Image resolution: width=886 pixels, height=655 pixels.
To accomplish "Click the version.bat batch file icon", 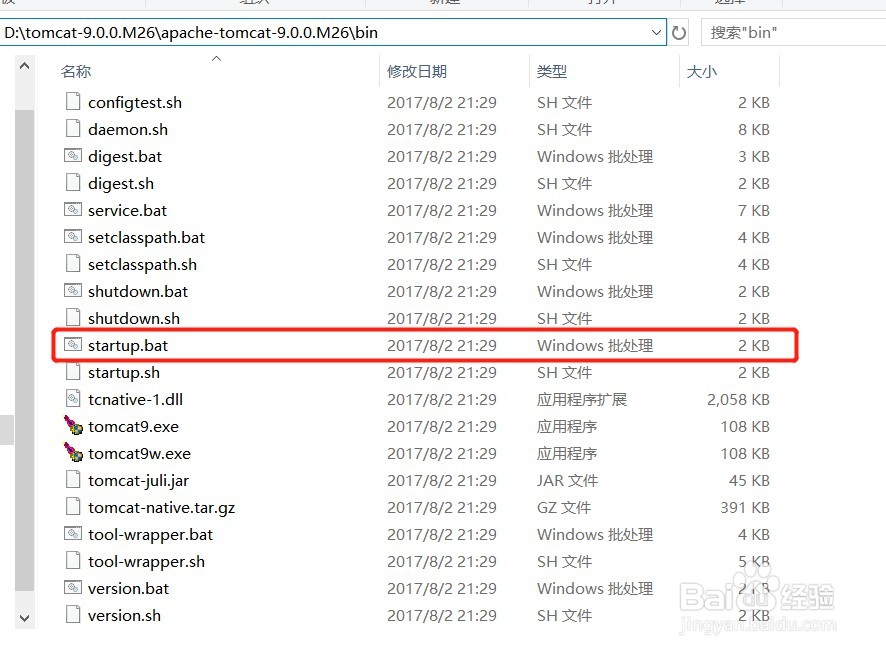I will coord(73,588).
